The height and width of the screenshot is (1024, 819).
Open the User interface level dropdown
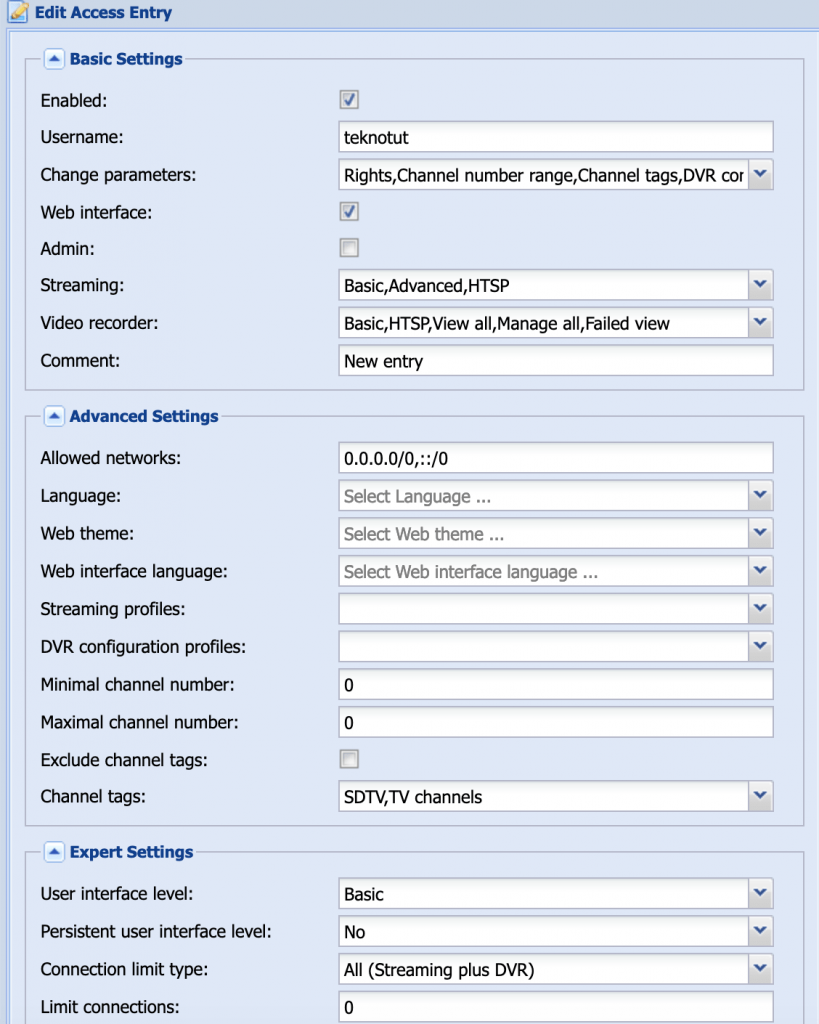click(760, 894)
